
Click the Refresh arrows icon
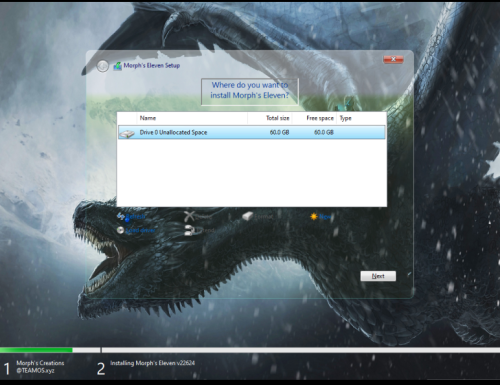click(x=121, y=217)
